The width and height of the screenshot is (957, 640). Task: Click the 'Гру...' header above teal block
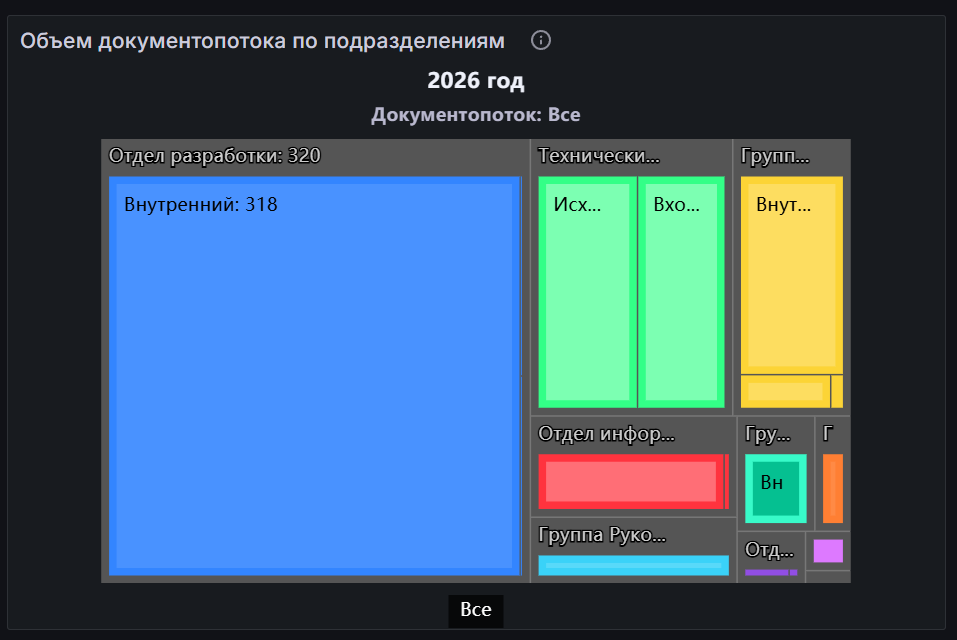pyautogui.click(x=768, y=434)
